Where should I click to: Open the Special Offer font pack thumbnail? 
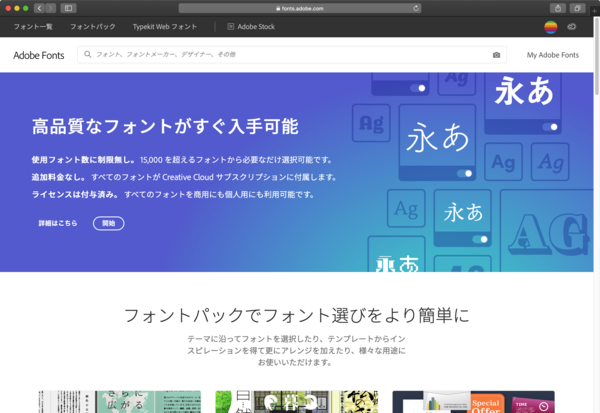coord(473,402)
